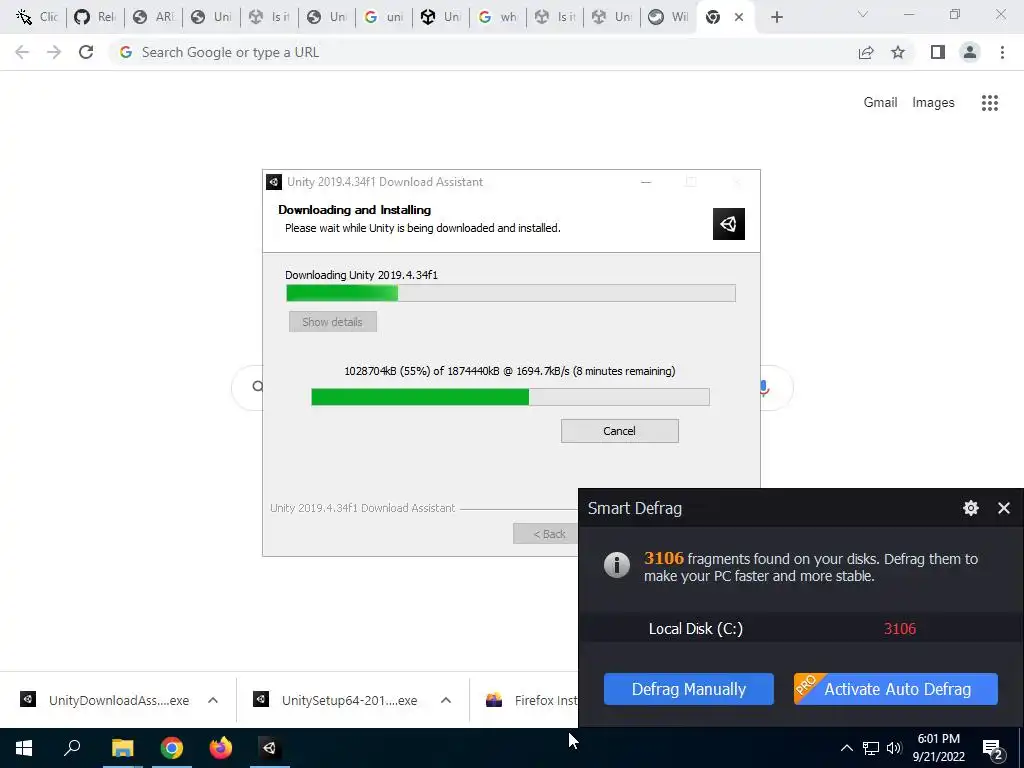
Task: Click the Back button in Unity installer
Action: tap(547, 534)
